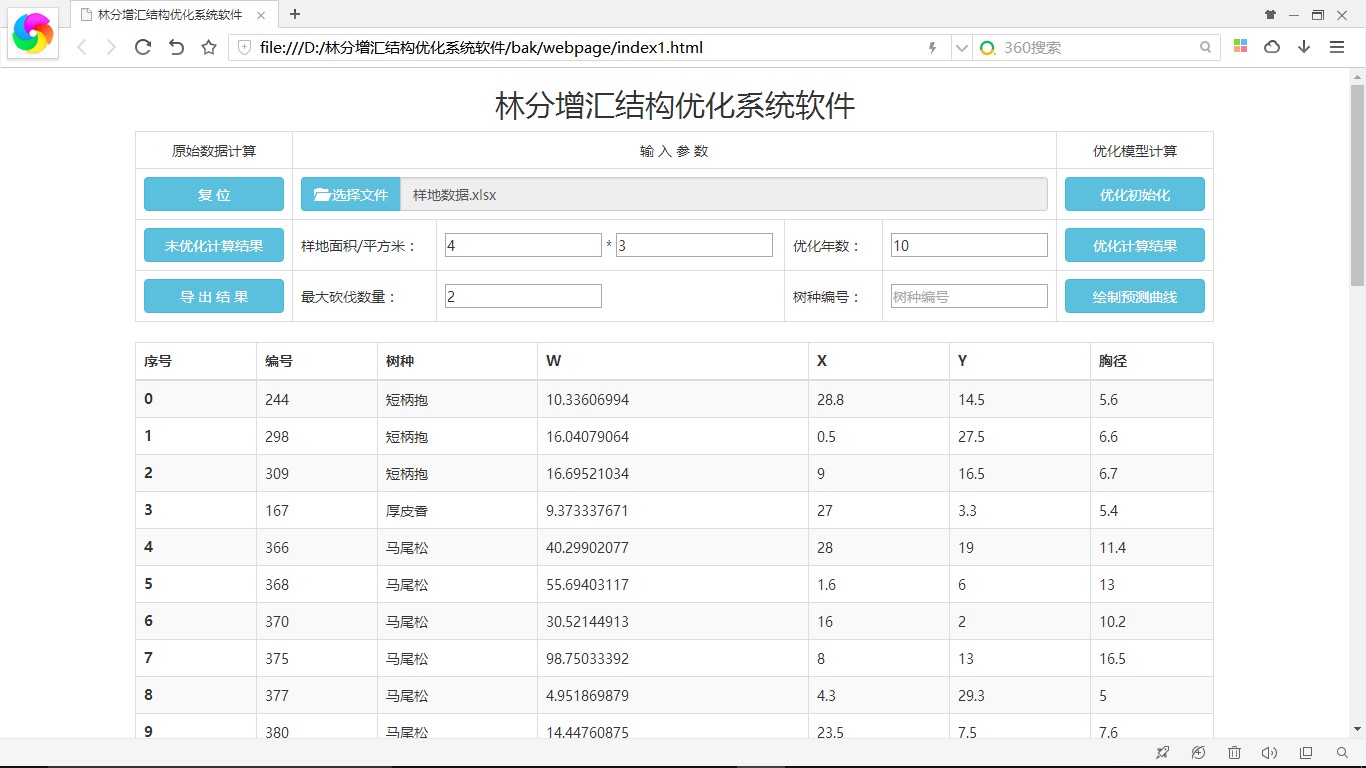Open the downloads arrow icon

(x=1304, y=47)
